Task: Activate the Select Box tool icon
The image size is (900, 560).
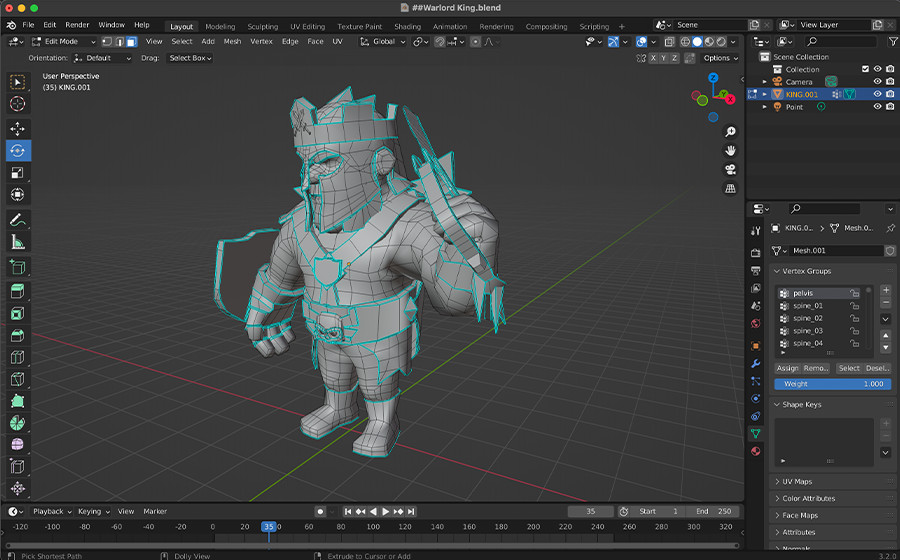Action: pyautogui.click(x=17, y=82)
